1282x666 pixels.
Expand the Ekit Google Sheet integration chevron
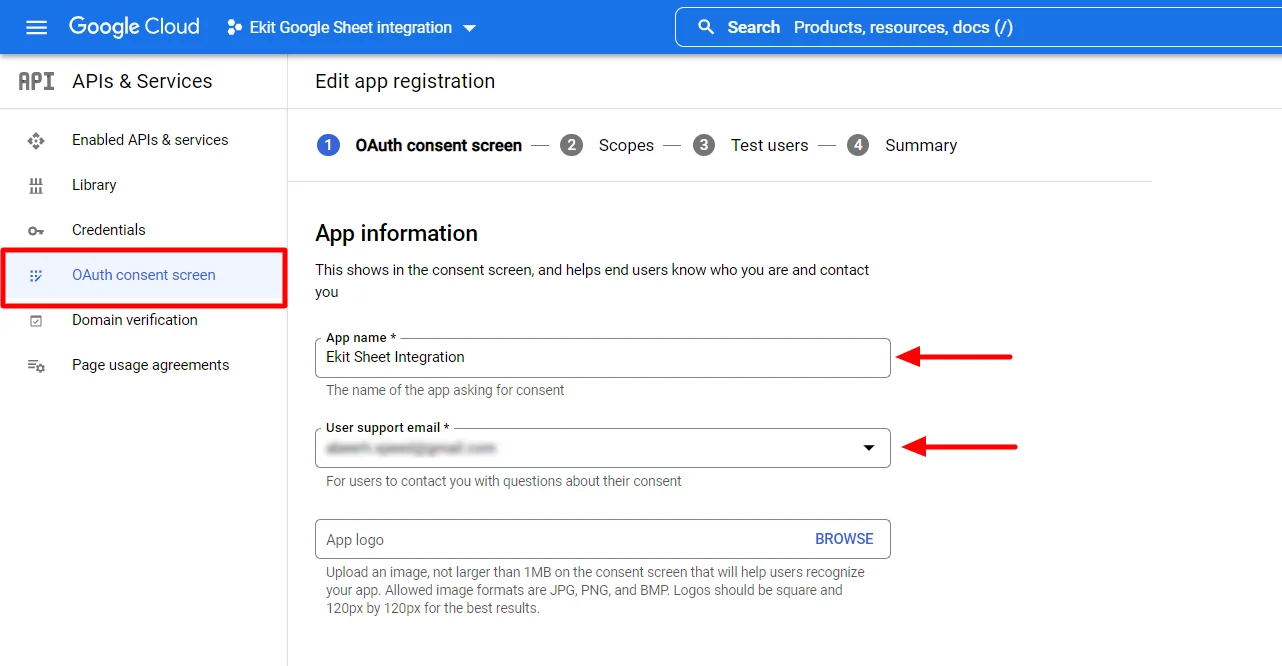(469, 28)
